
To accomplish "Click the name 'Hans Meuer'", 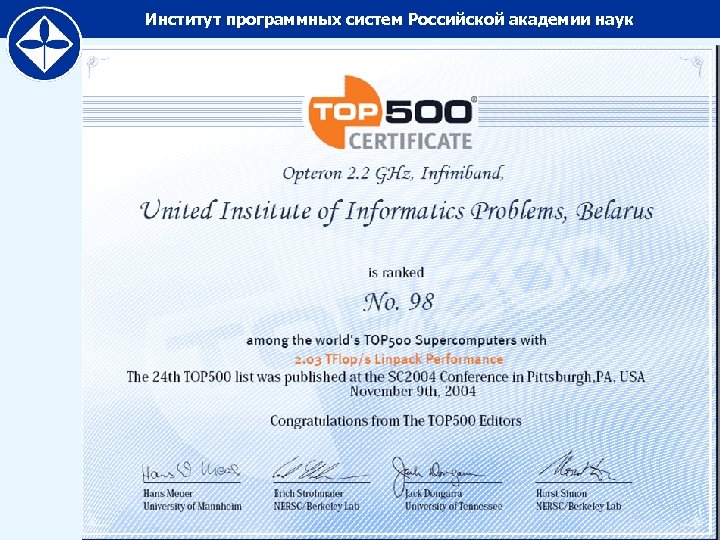I will pyautogui.click(x=168, y=494).
